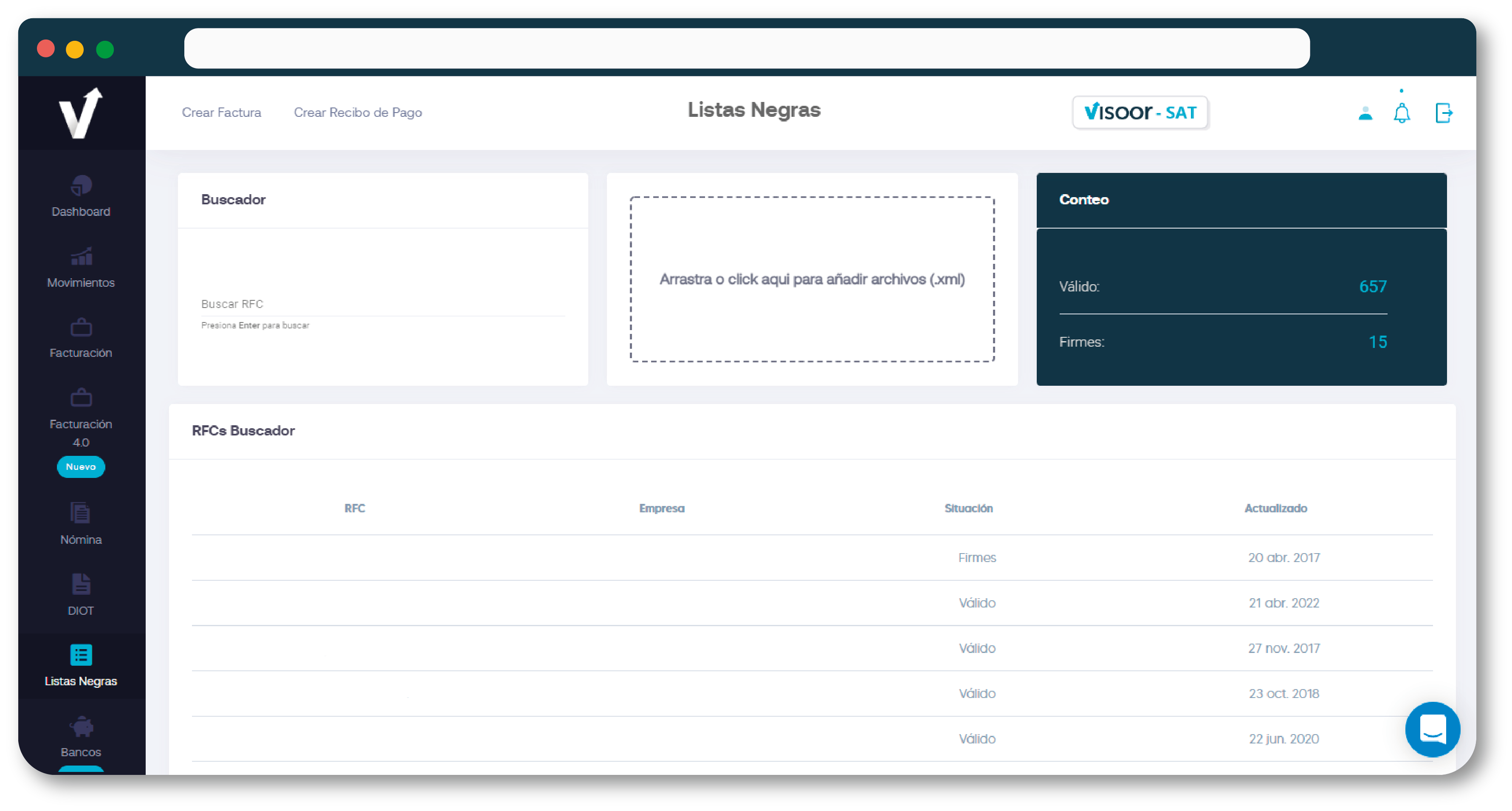Open the Movimientos menu label
1512x811 pixels.
[x=81, y=283]
